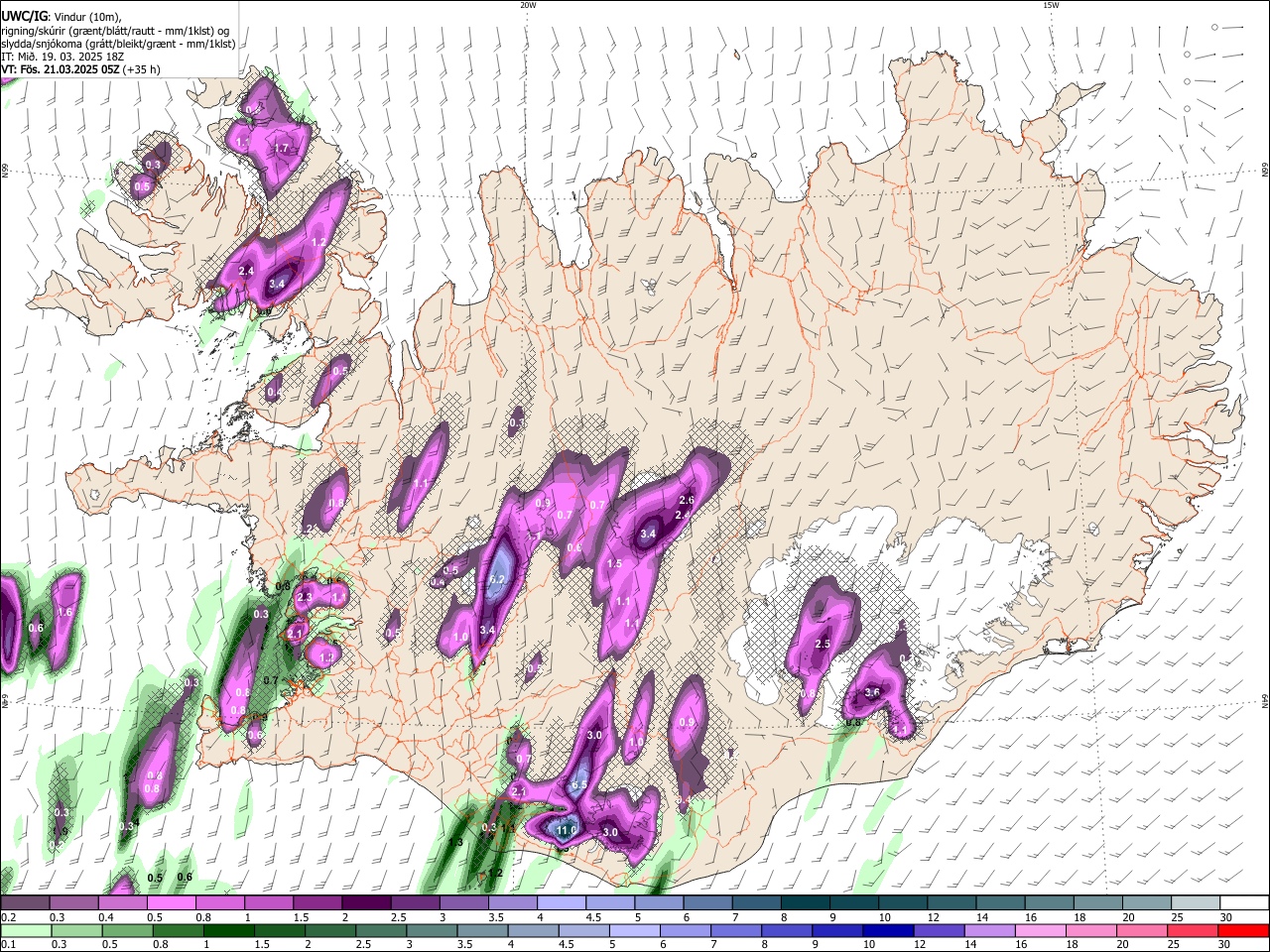Click the '2.6' precipitation value in central highlands
This screenshot has width=1270, height=952.
687,500
